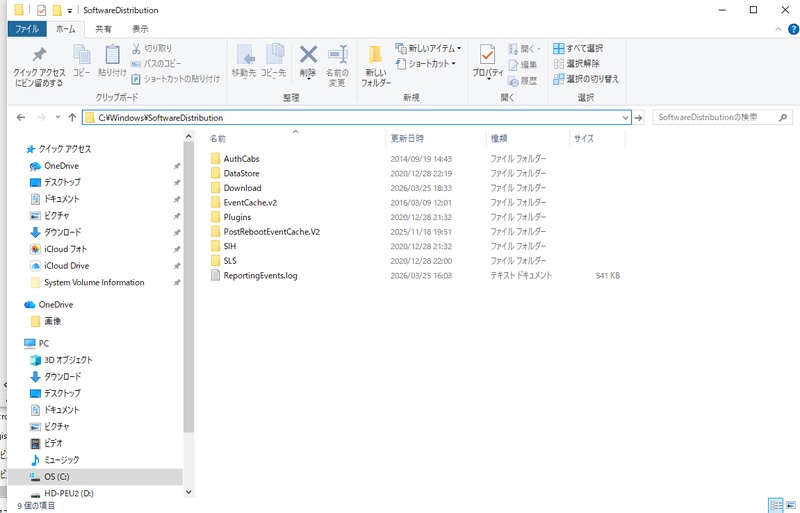Select the ReportingEvents.log file
The height and width of the screenshot is (513, 800).
tap(260, 276)
